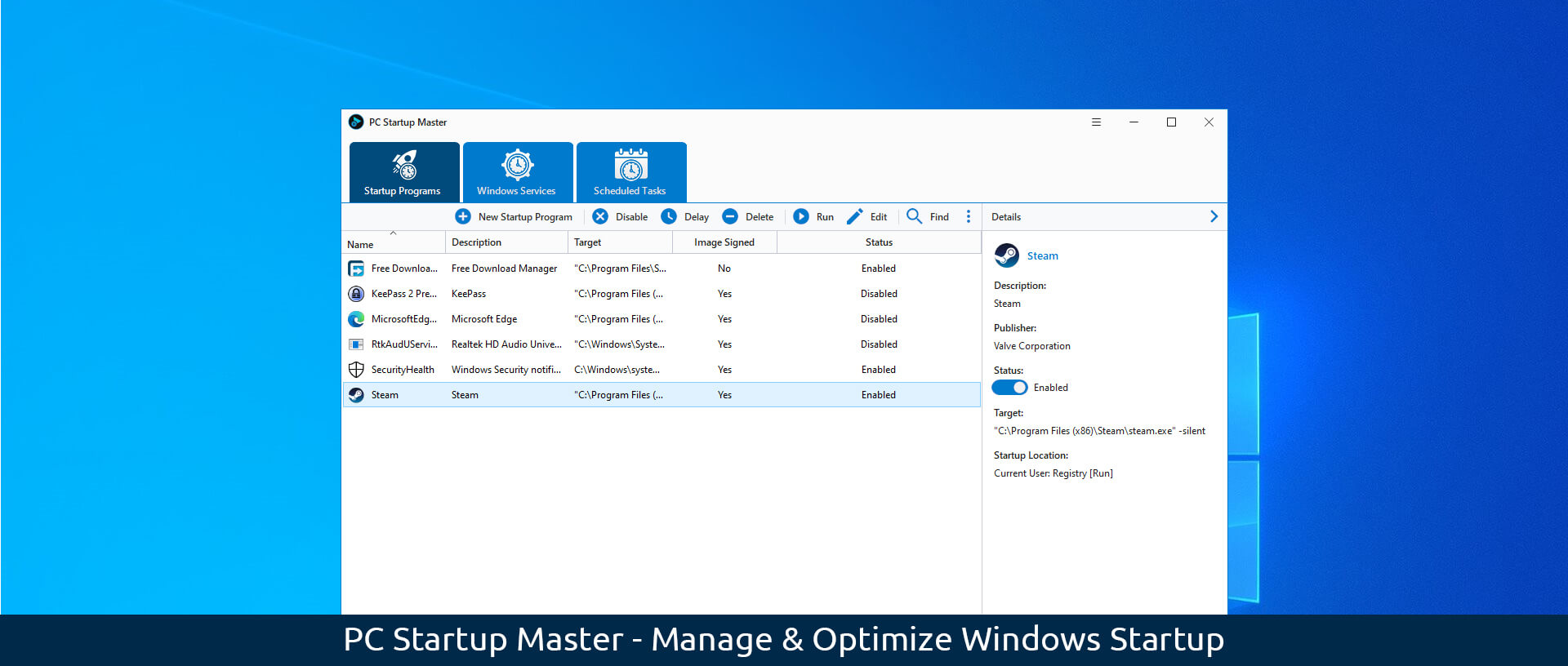Select the RtkAudUService row icon
Image resolution: width=1568 pixels, height=666 pixels.
[x=356, y=344]
